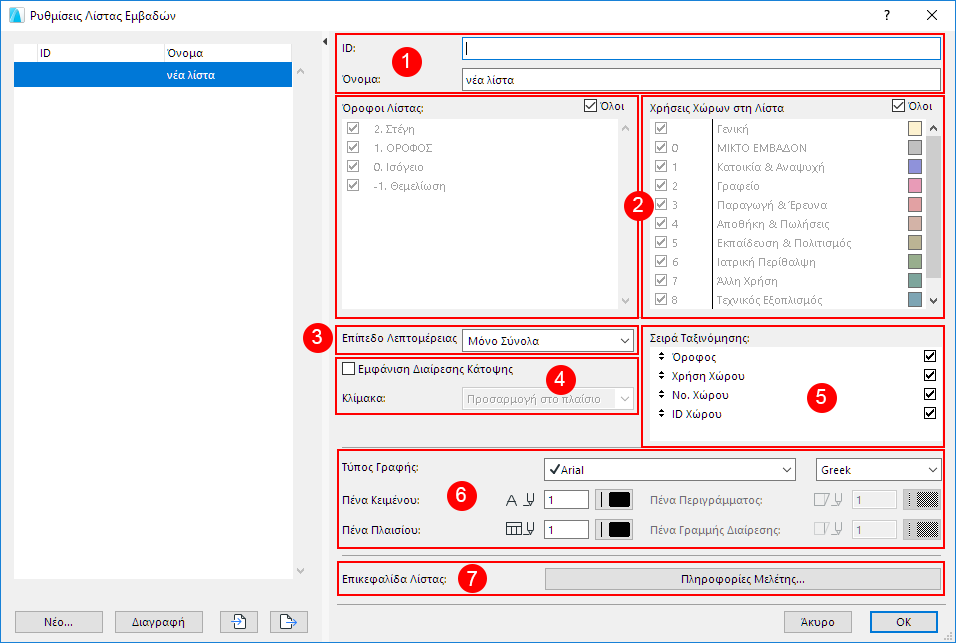Click the Text Pen number field

click(566, 500)
